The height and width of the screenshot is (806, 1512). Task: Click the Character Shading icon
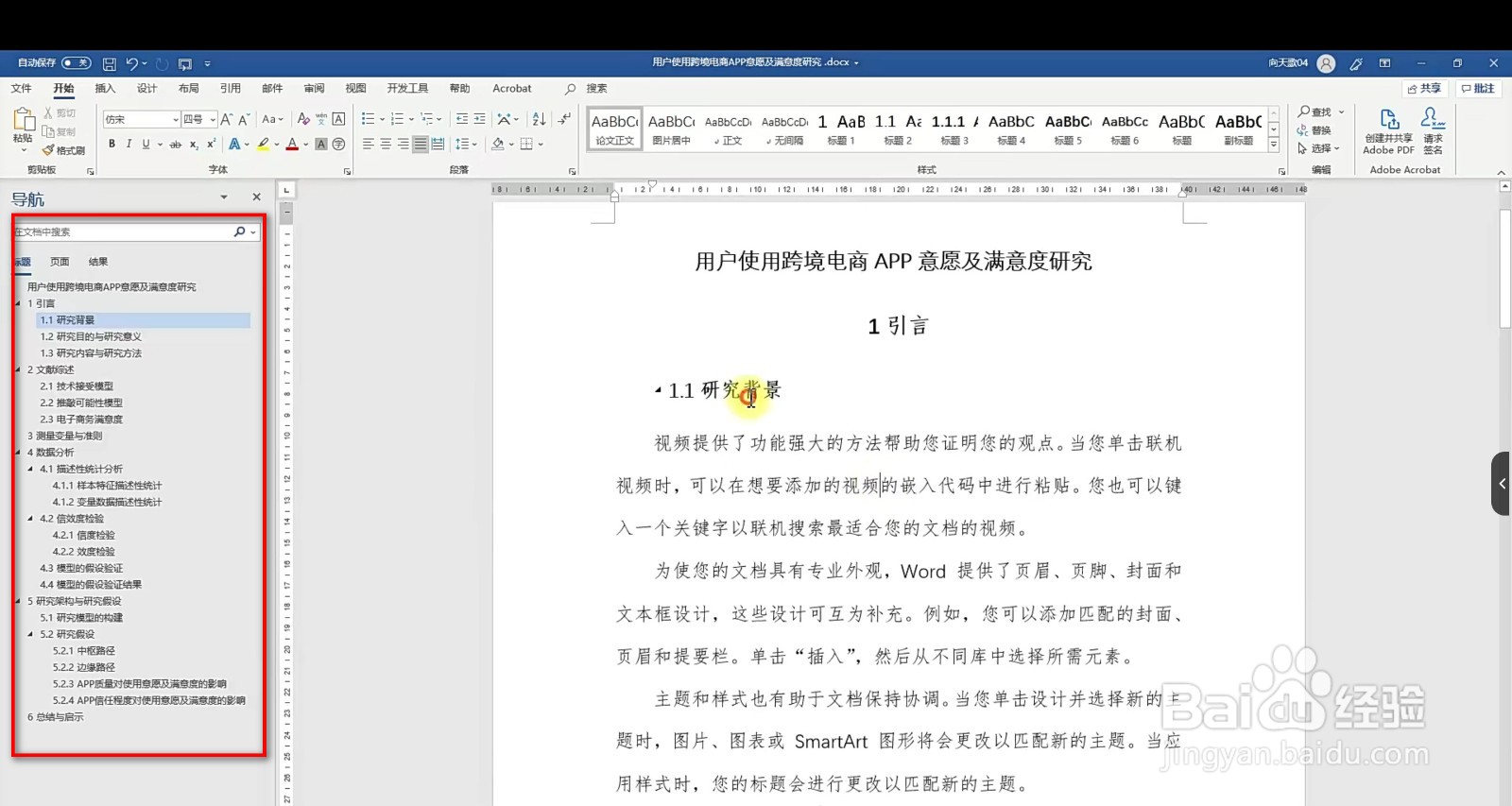coord(321,144)
